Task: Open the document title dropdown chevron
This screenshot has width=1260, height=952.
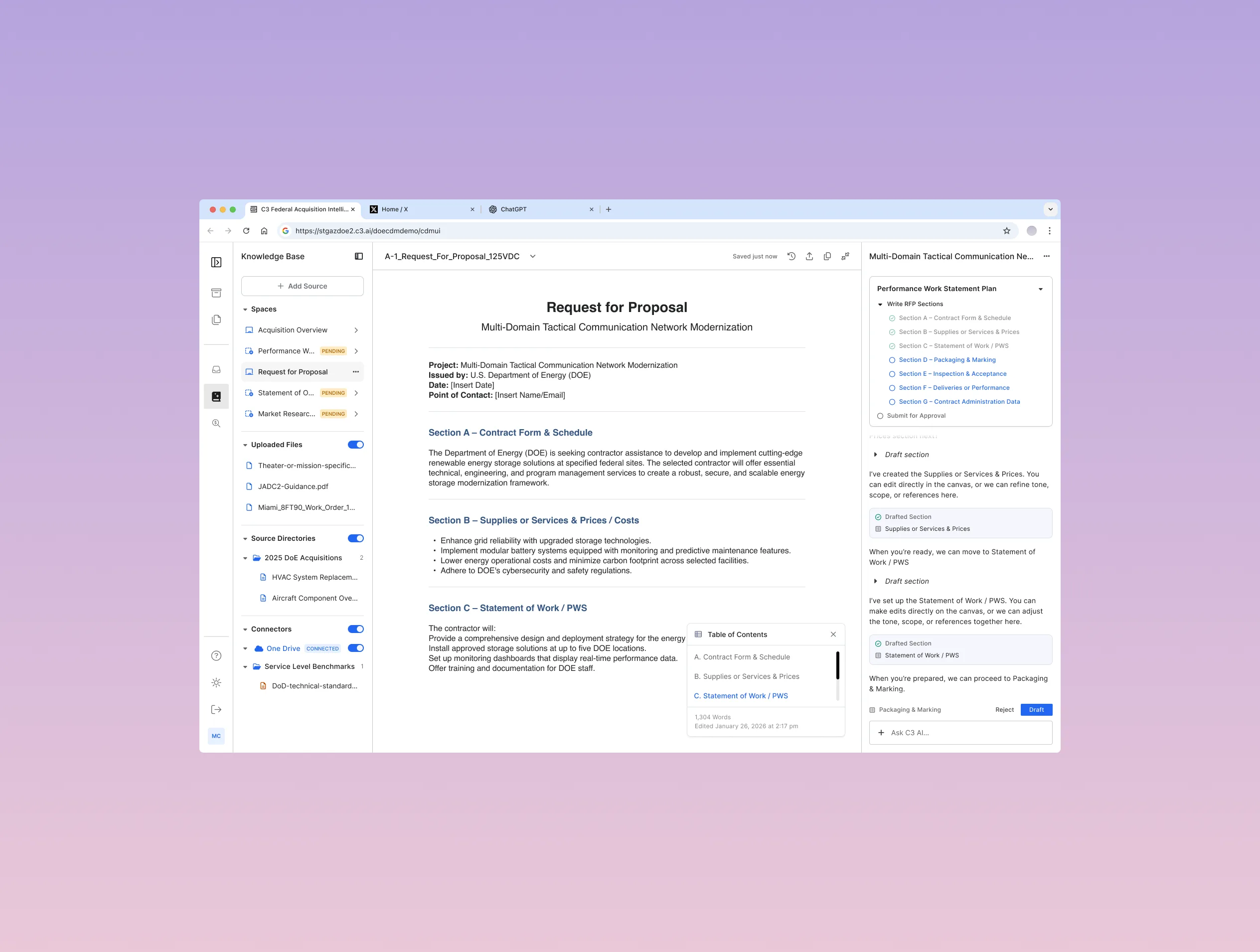Action: (x=533, y=256)
